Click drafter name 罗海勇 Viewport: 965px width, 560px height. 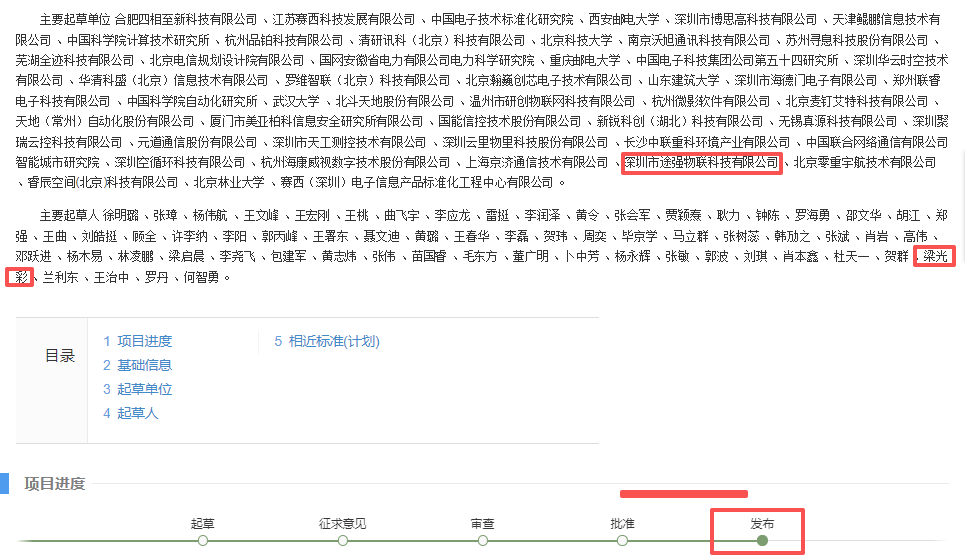[x=812, y=215]
